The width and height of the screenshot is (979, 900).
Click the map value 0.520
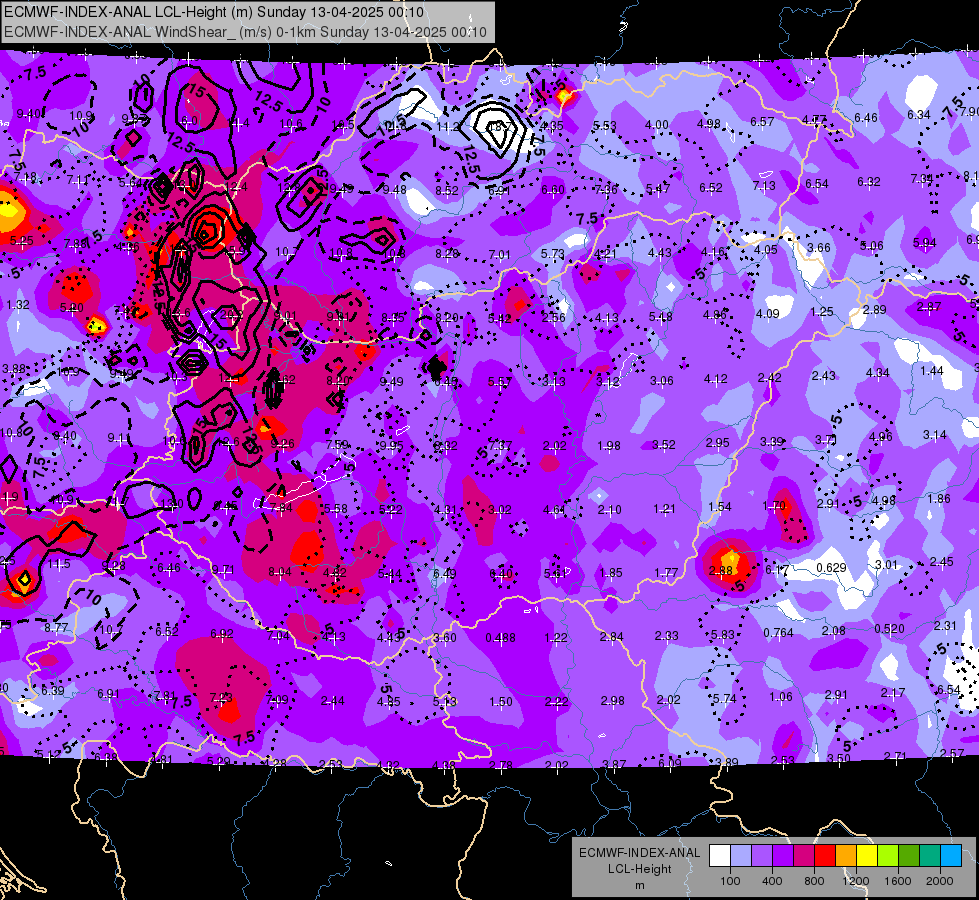[x=889, y=628]
